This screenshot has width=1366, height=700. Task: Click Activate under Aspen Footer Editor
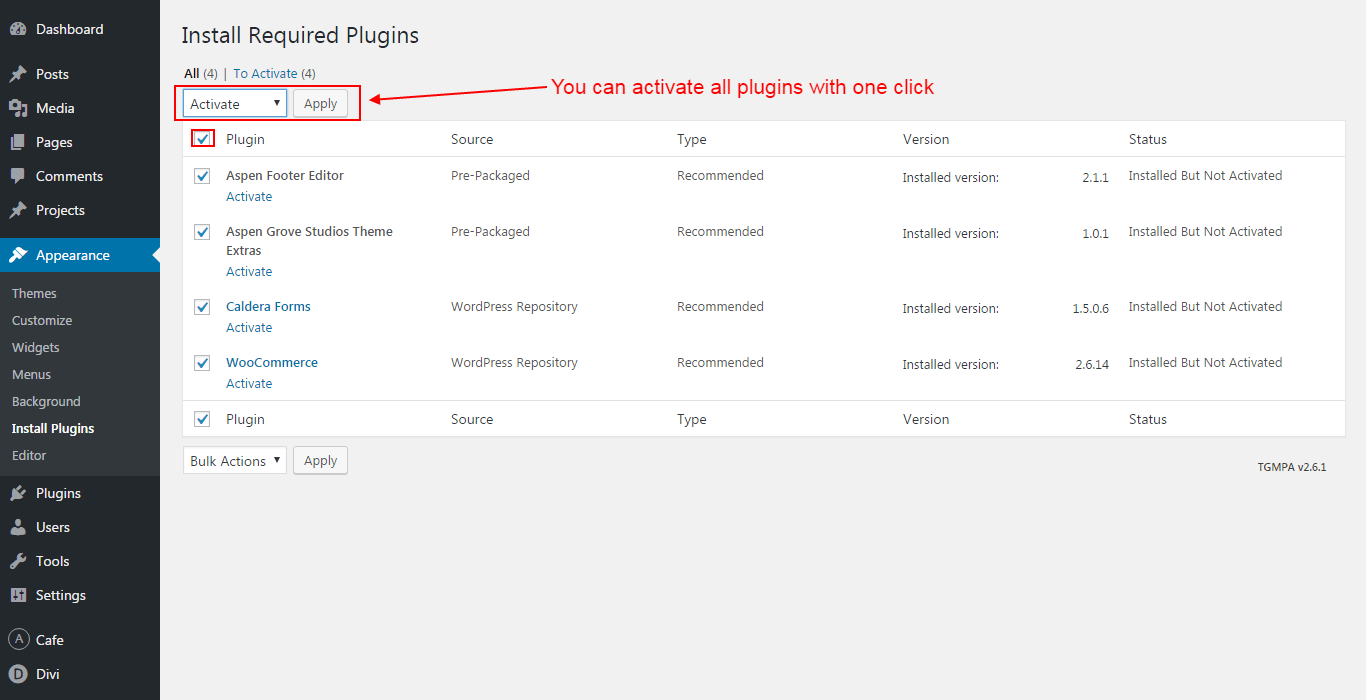coord(249,197)
